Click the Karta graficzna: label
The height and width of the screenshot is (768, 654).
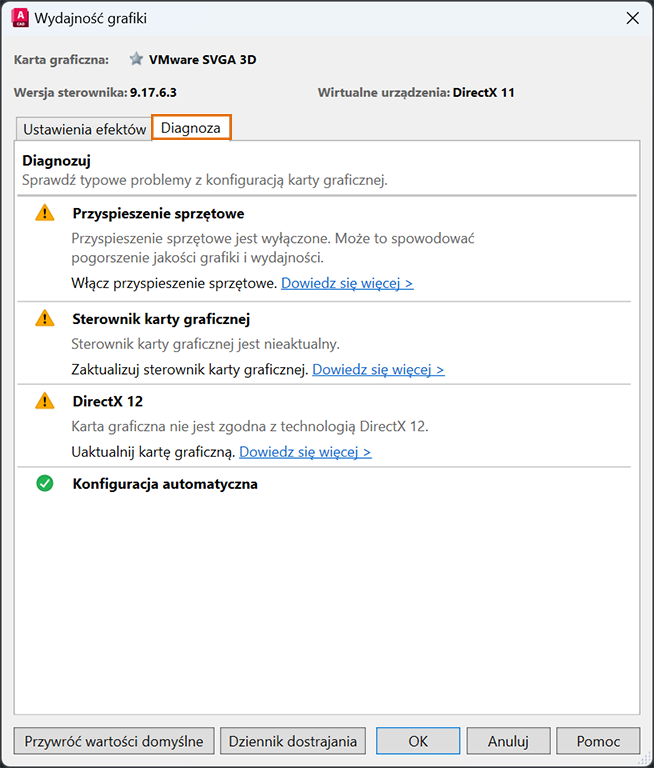click(61, 60)
